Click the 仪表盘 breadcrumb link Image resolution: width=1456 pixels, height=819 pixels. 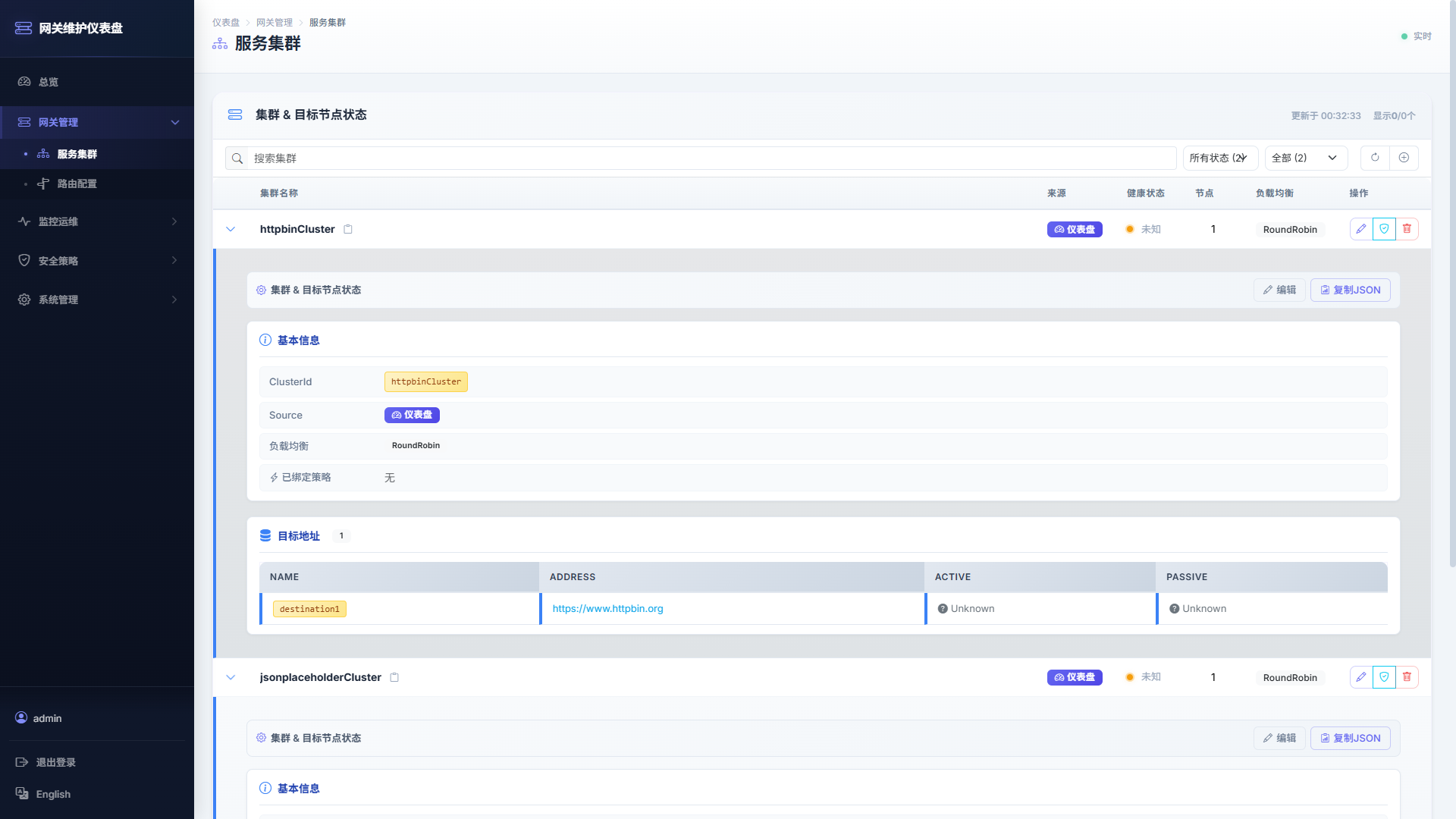pyautogui.click(x=226, y=23)
